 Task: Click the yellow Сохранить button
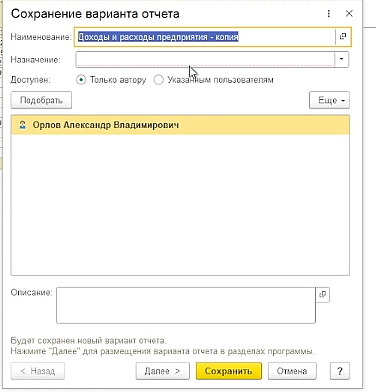(229, 371)
